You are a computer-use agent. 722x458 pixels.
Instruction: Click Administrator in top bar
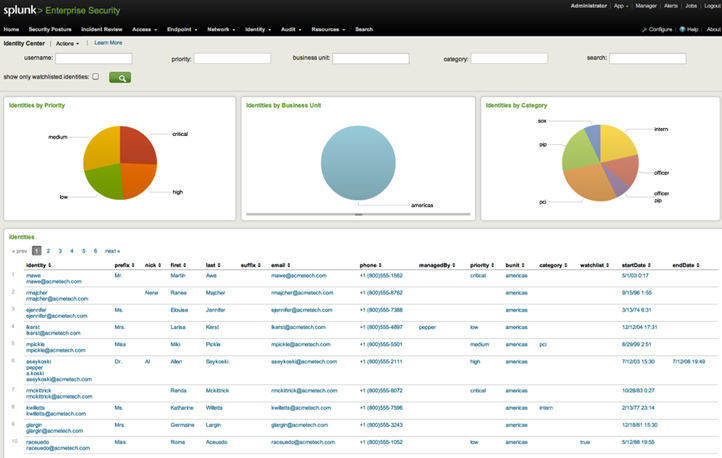[x=588, y=6]
